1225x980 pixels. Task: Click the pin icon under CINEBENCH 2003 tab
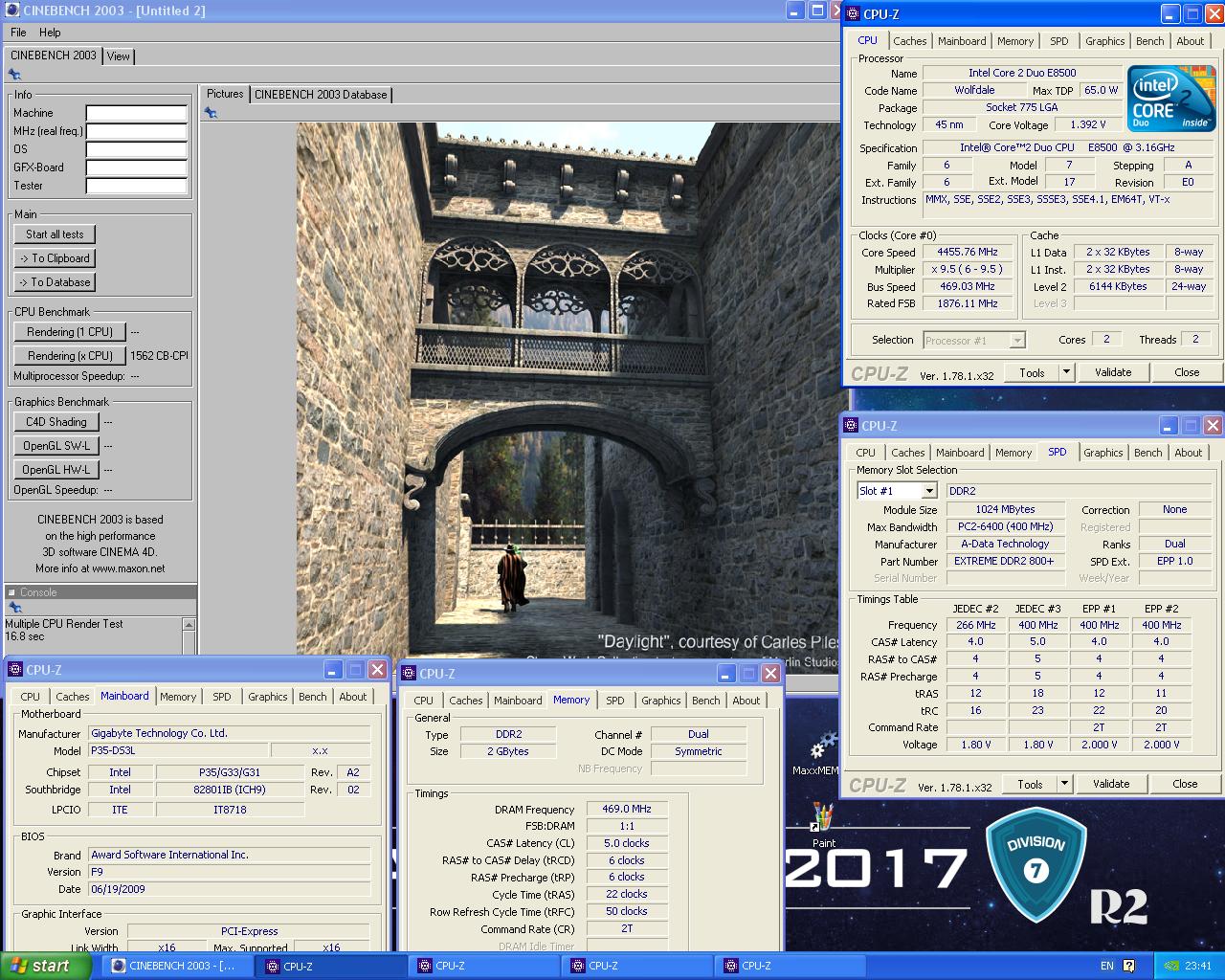(x=14, y=75)
